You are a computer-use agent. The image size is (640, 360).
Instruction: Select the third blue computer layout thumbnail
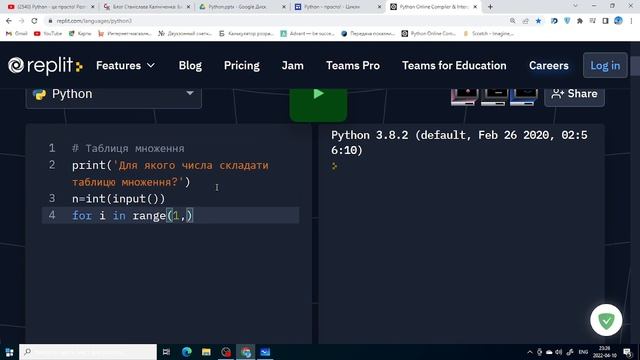click(x=523, y=98)
